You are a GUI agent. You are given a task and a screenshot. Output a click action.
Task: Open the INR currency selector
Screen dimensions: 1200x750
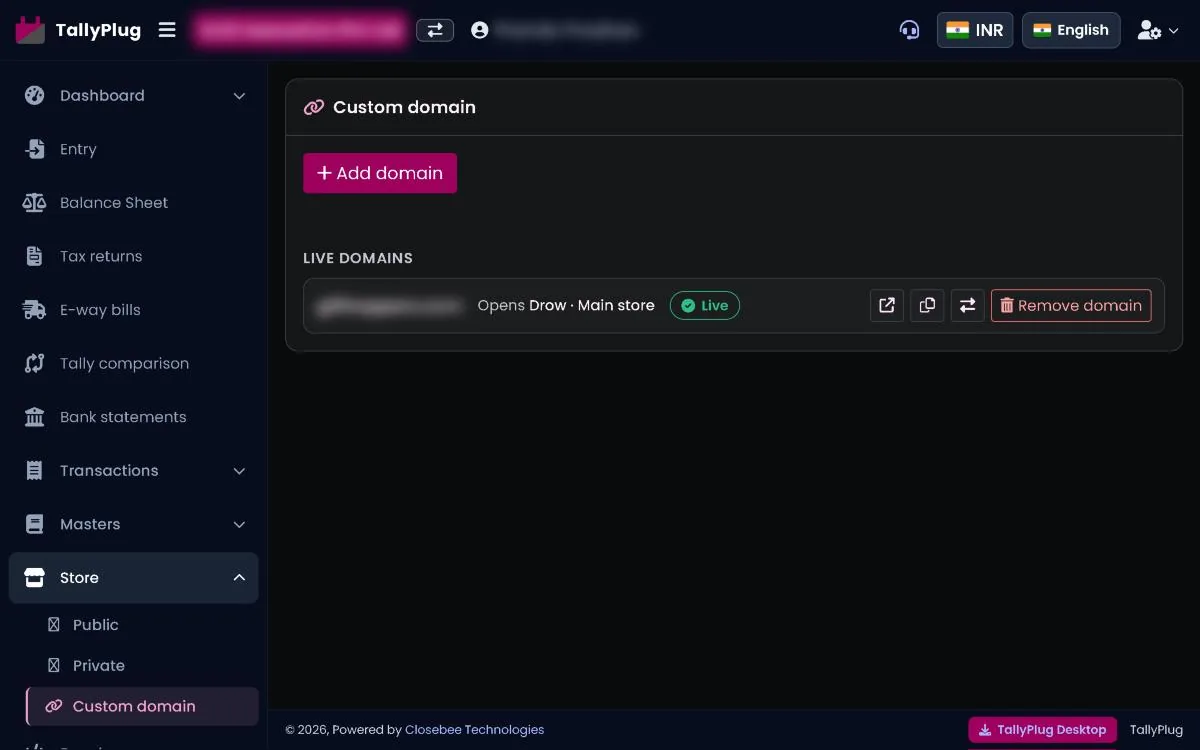975,30
